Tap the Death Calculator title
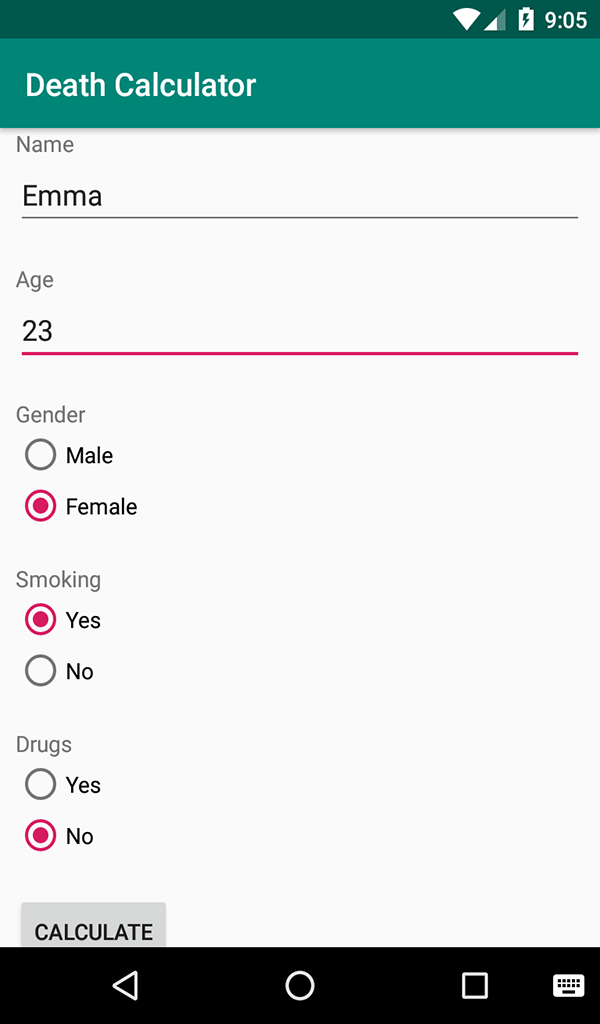The height and width of the screenshot is (1024, 600). coord(140,85)
